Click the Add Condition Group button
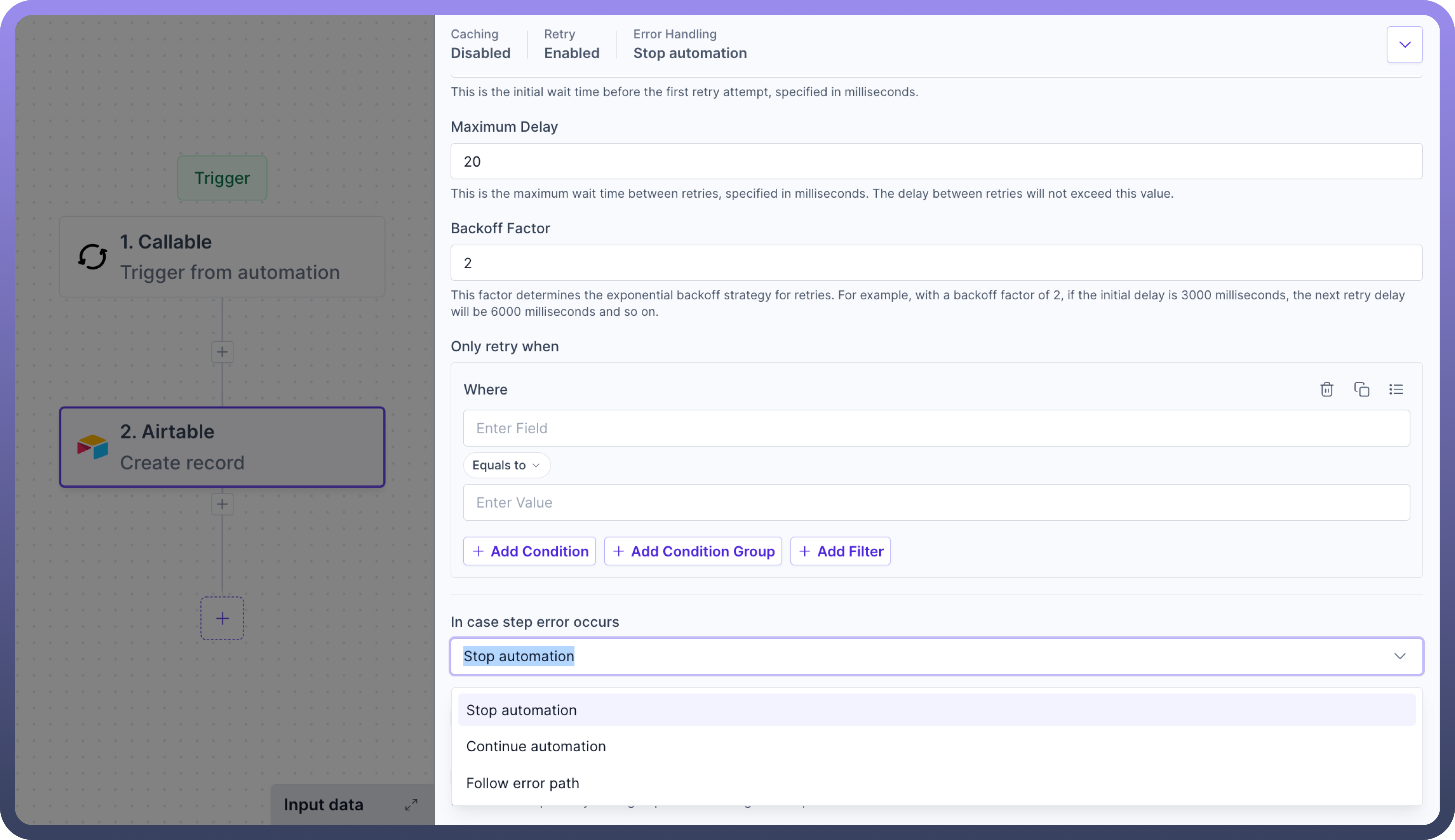The width and height of the screenshot is (1455, 840). click(x=693, y=551)
